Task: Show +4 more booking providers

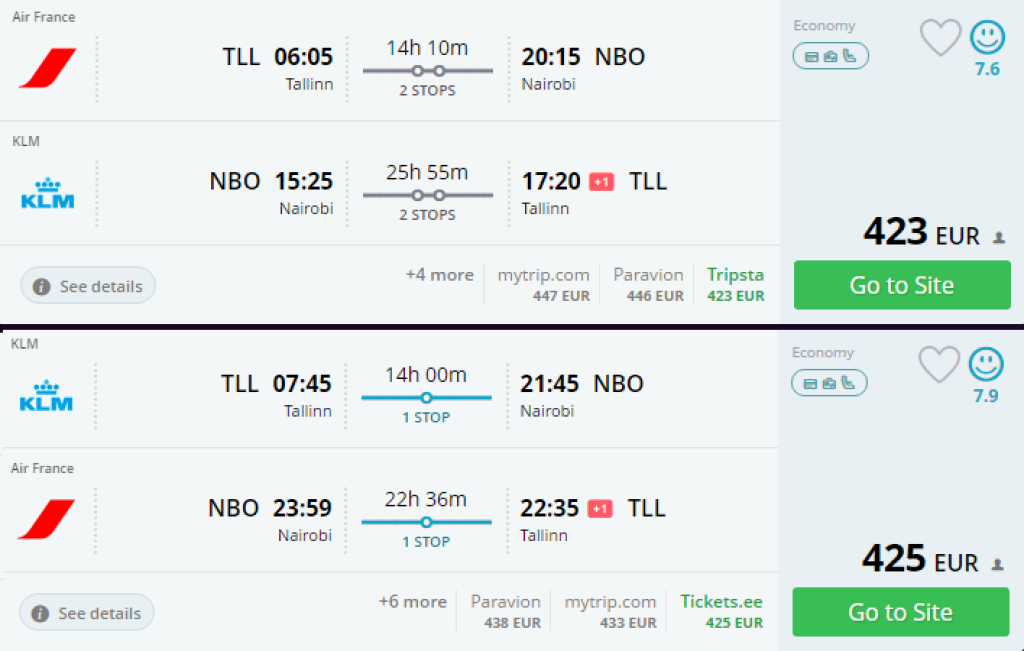Action: (439, 275)
